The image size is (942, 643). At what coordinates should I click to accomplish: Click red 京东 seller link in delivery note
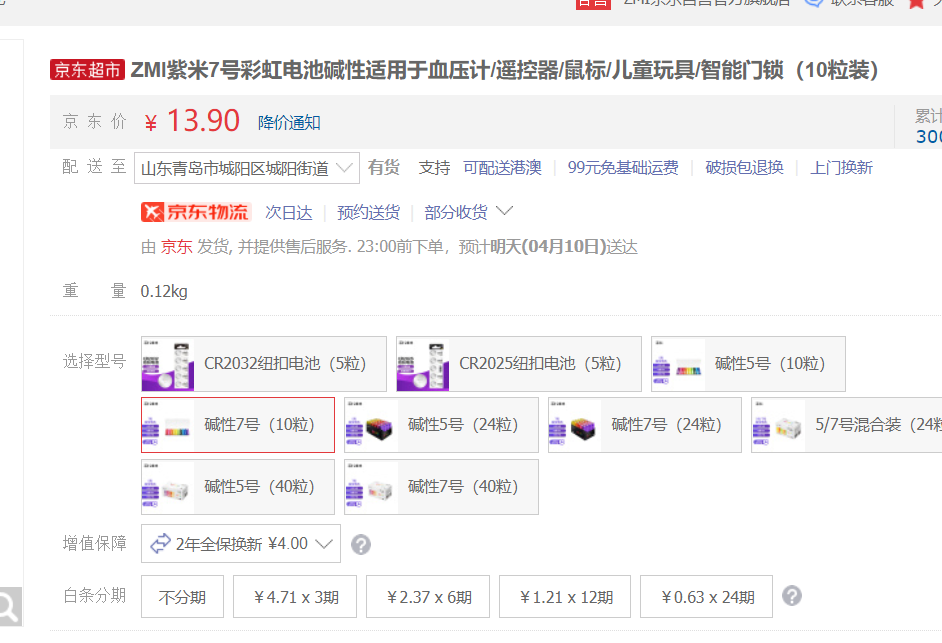[177, 247]
